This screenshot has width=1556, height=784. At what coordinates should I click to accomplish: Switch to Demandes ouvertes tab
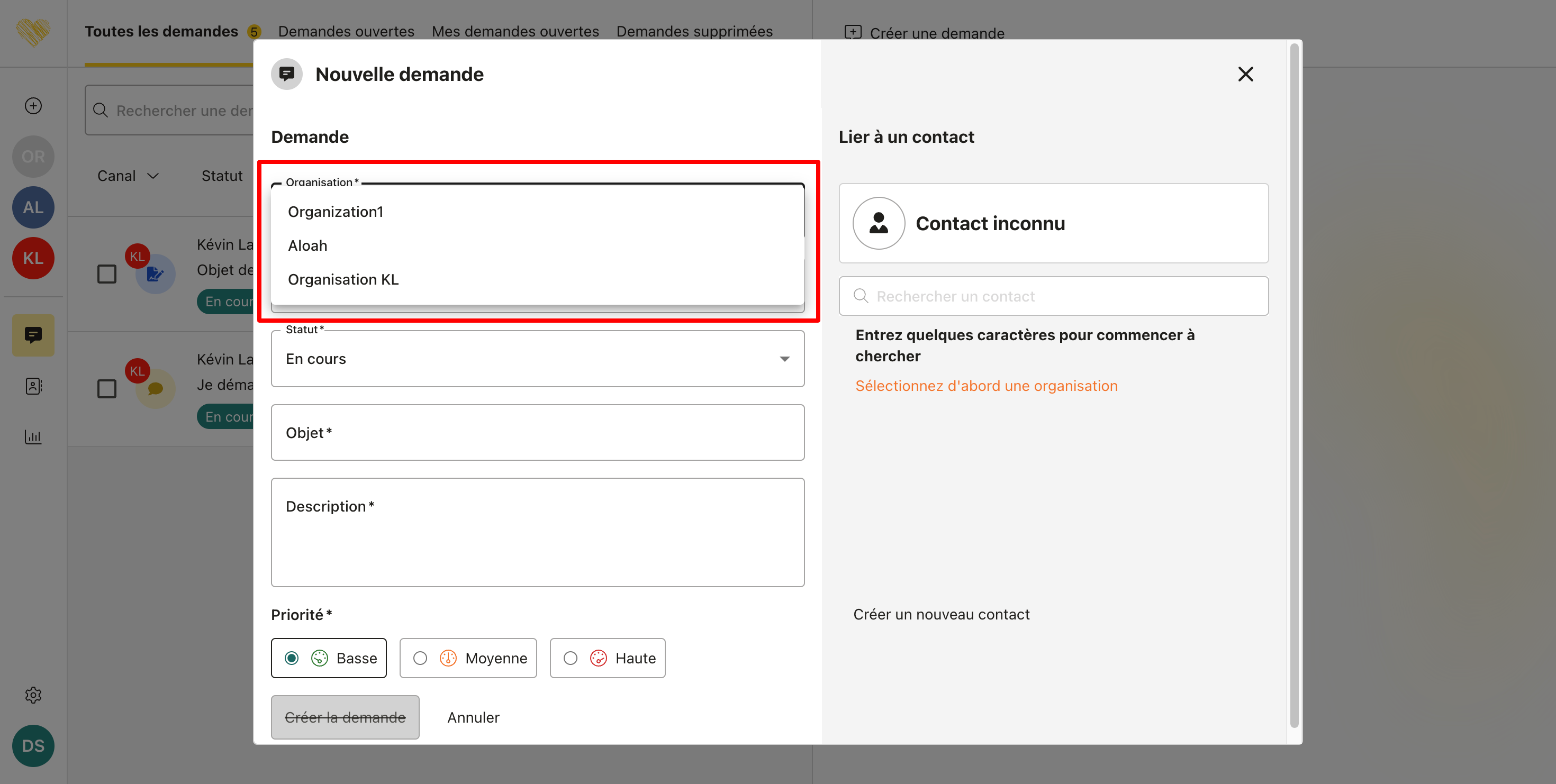346,31
